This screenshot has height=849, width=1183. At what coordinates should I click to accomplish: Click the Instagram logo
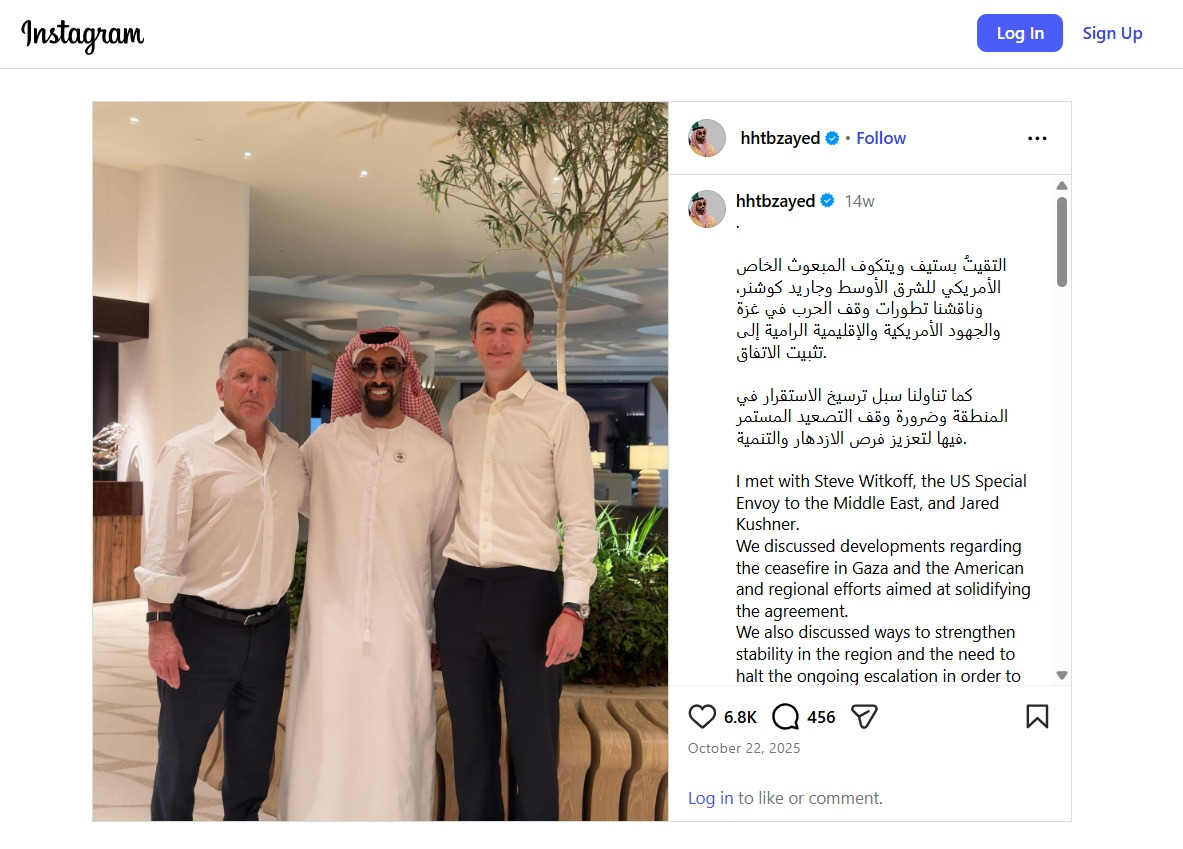(x=82, y=35)
